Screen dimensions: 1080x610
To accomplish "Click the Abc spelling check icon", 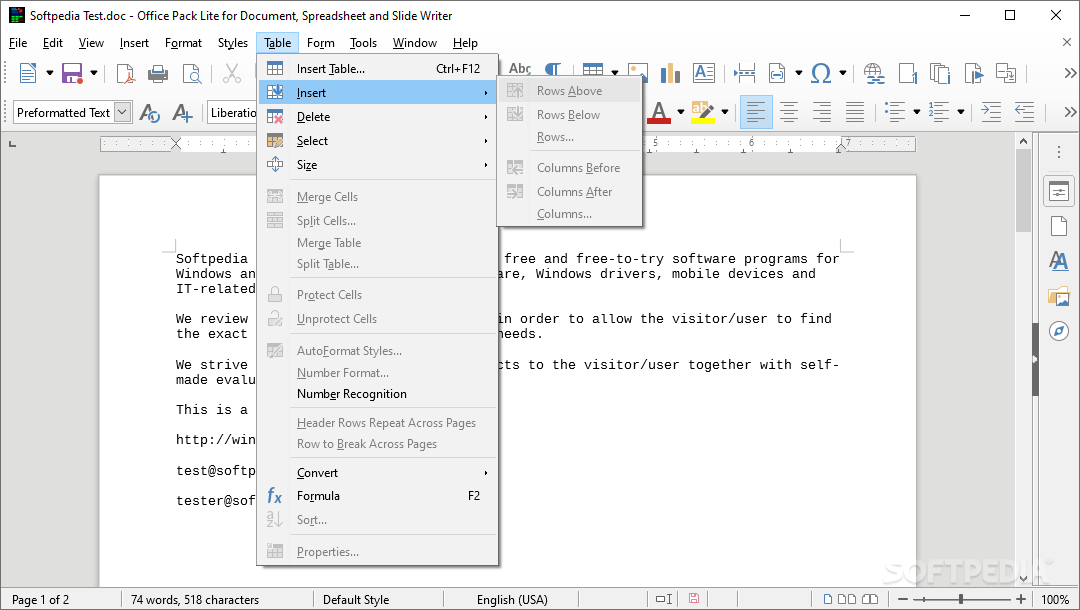I will click(x=520, y=68).
